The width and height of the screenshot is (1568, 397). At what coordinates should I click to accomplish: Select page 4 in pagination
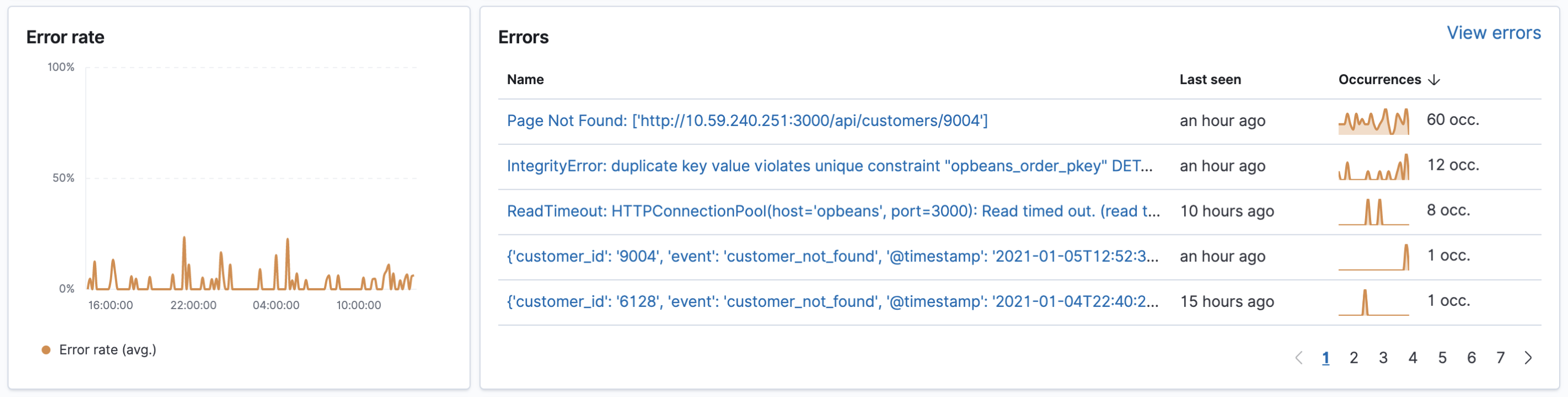(1413, 358)
